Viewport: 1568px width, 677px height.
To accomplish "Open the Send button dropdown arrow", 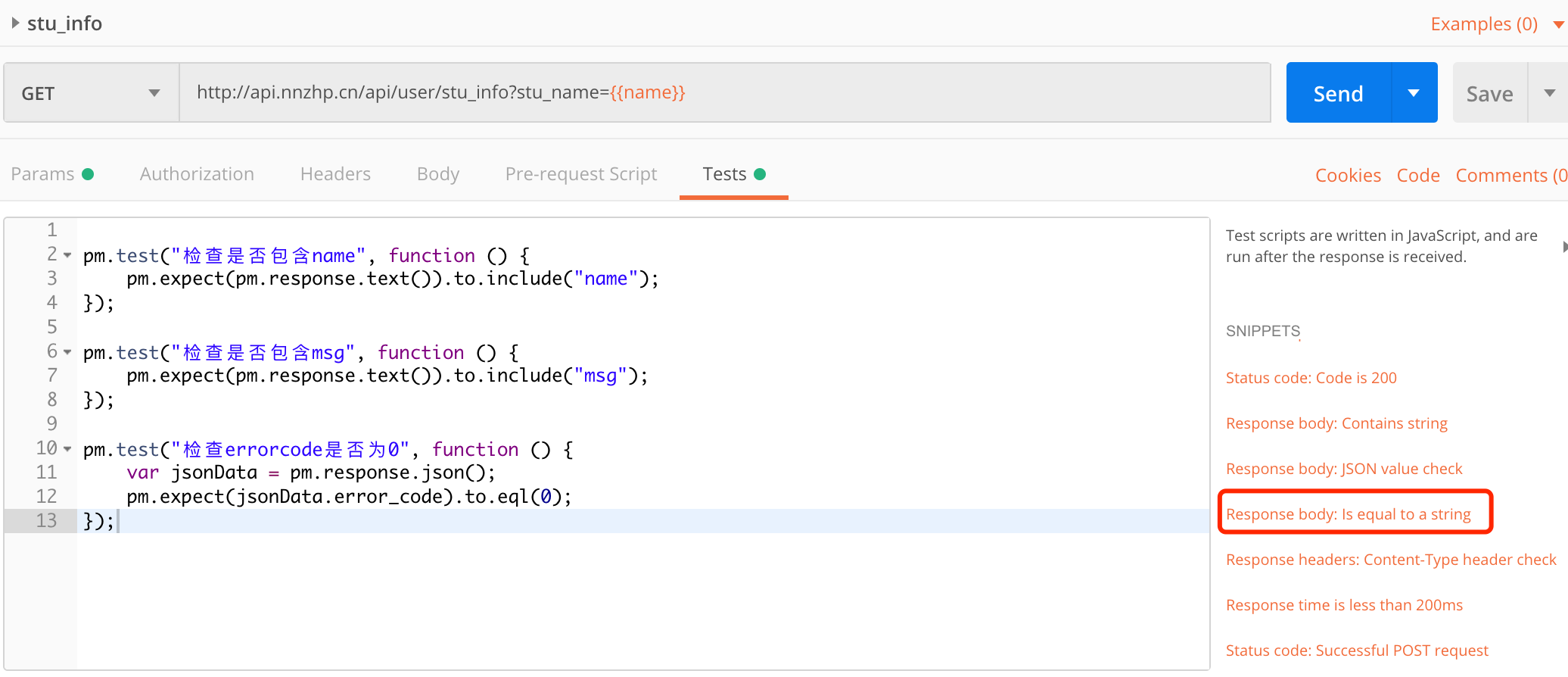I will tap(1414, 93).
